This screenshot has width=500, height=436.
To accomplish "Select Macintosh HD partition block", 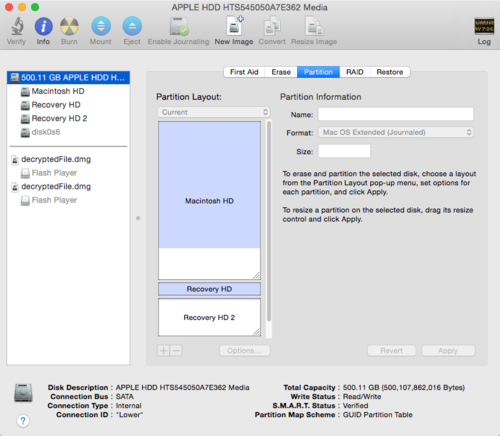I will click(209, 200).
